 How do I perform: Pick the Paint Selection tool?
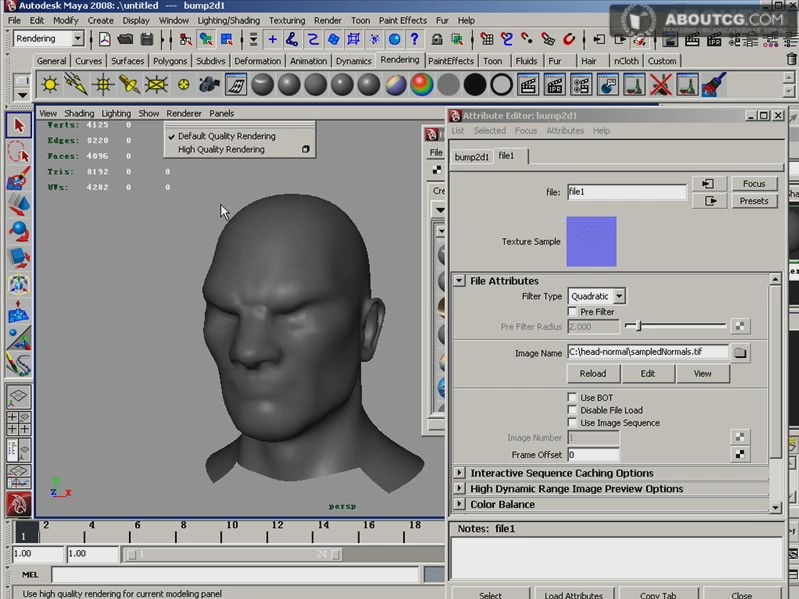pos(19,179)
